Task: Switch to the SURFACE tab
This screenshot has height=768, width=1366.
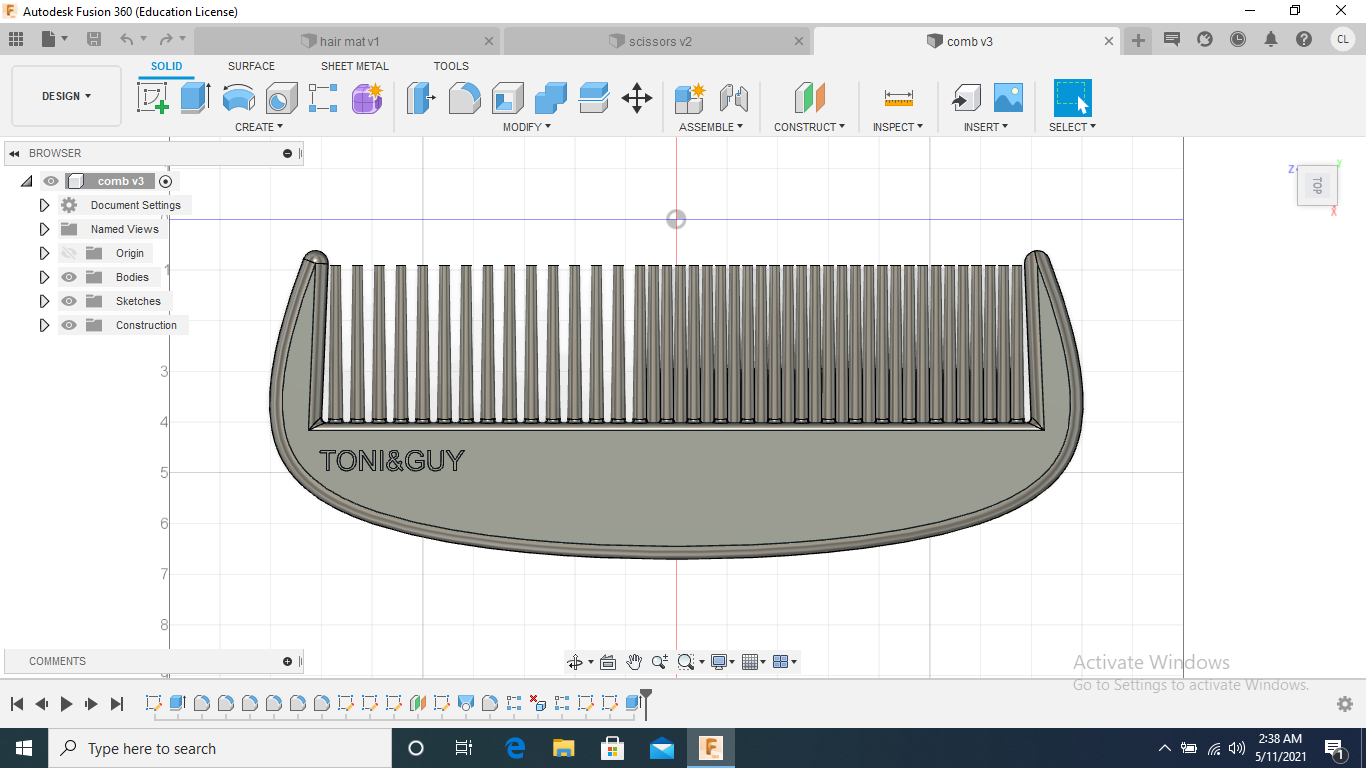Action: point(251,66)
